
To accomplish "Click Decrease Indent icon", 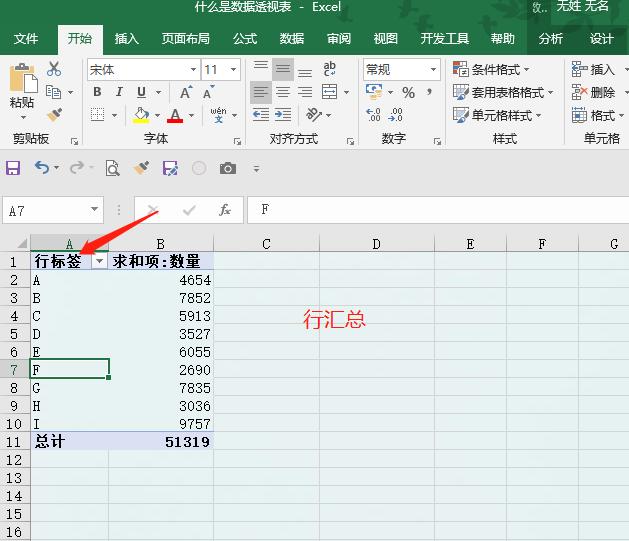I will (261, 115).
